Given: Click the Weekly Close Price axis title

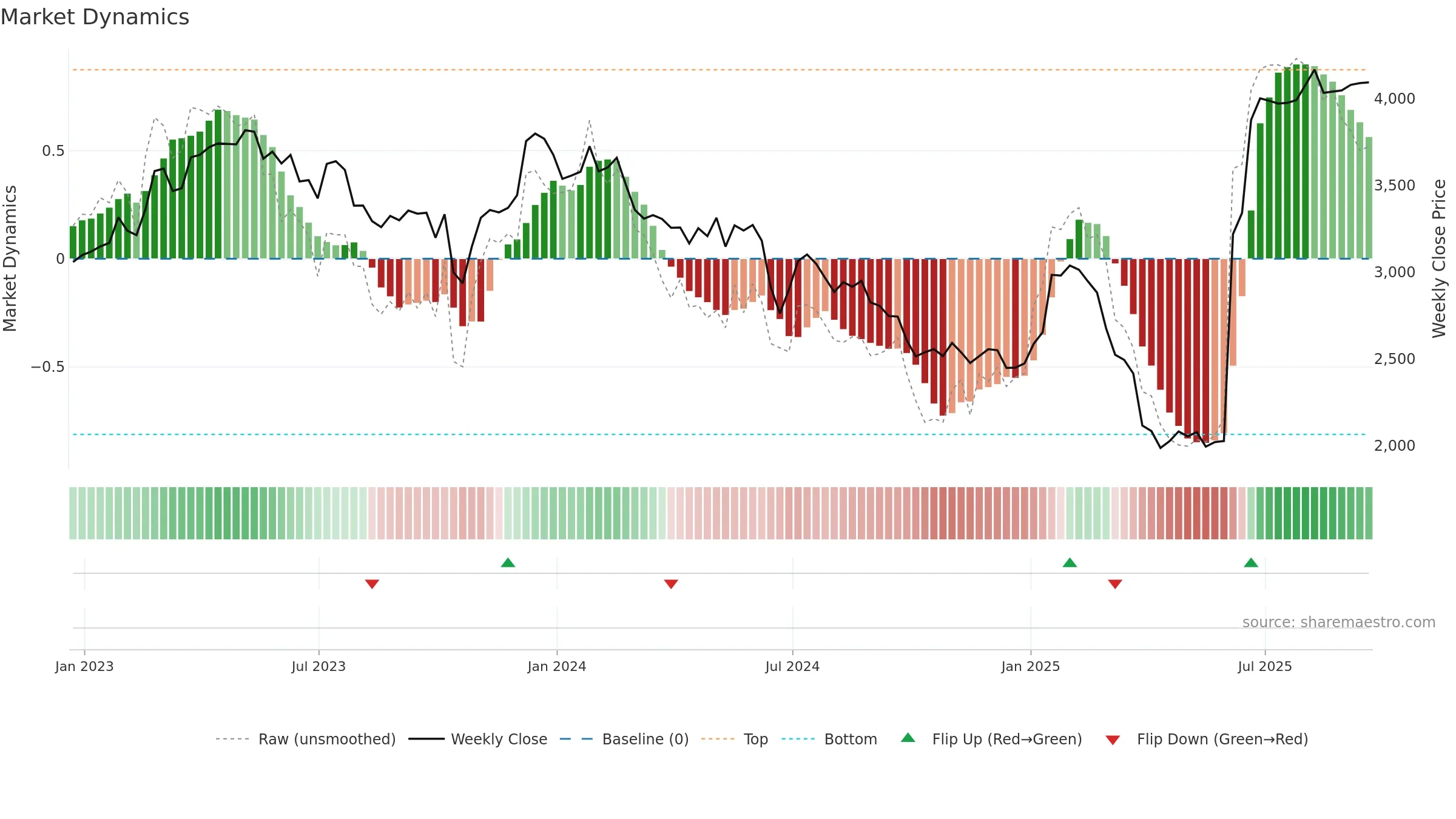Looking at the screenshot, I should pos(1439,258).
